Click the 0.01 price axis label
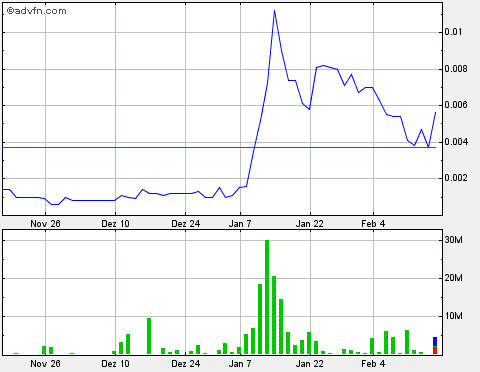Image resolution: width=480 pixels, height=372 pixels. tap(453, 32)
